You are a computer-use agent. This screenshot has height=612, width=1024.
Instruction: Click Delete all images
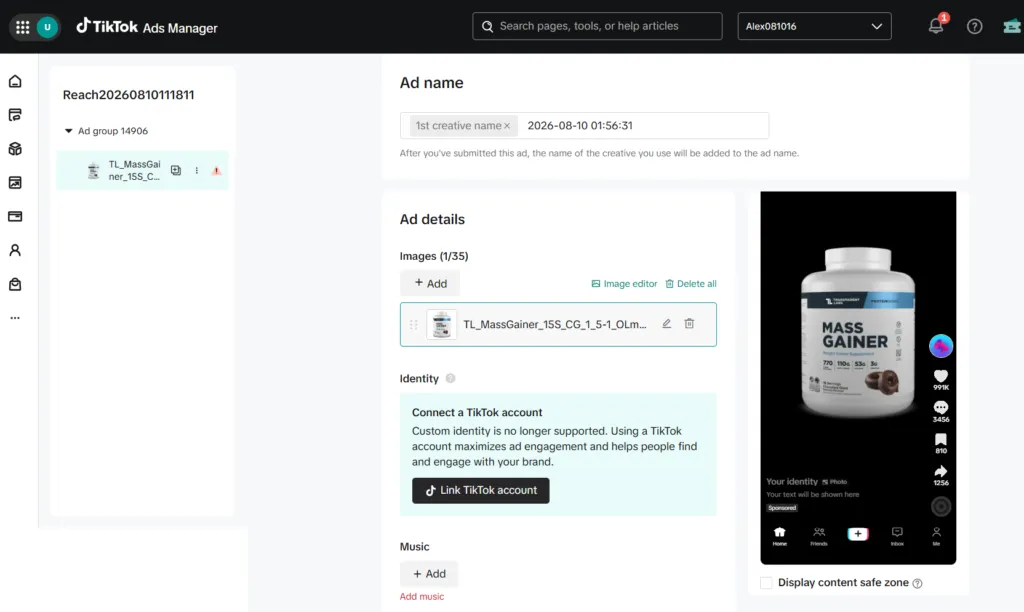(x=690, y=283)
